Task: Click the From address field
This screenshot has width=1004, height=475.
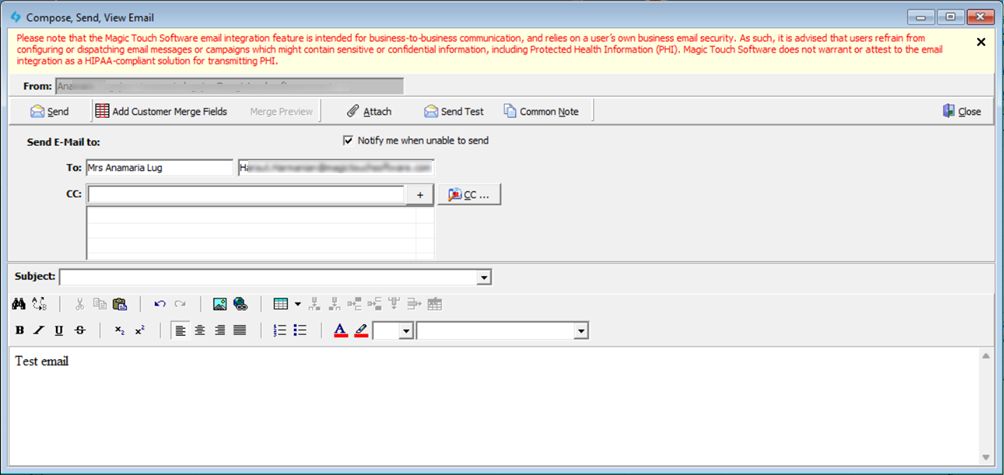Action: pyautogui.click(x=229, y=86)
